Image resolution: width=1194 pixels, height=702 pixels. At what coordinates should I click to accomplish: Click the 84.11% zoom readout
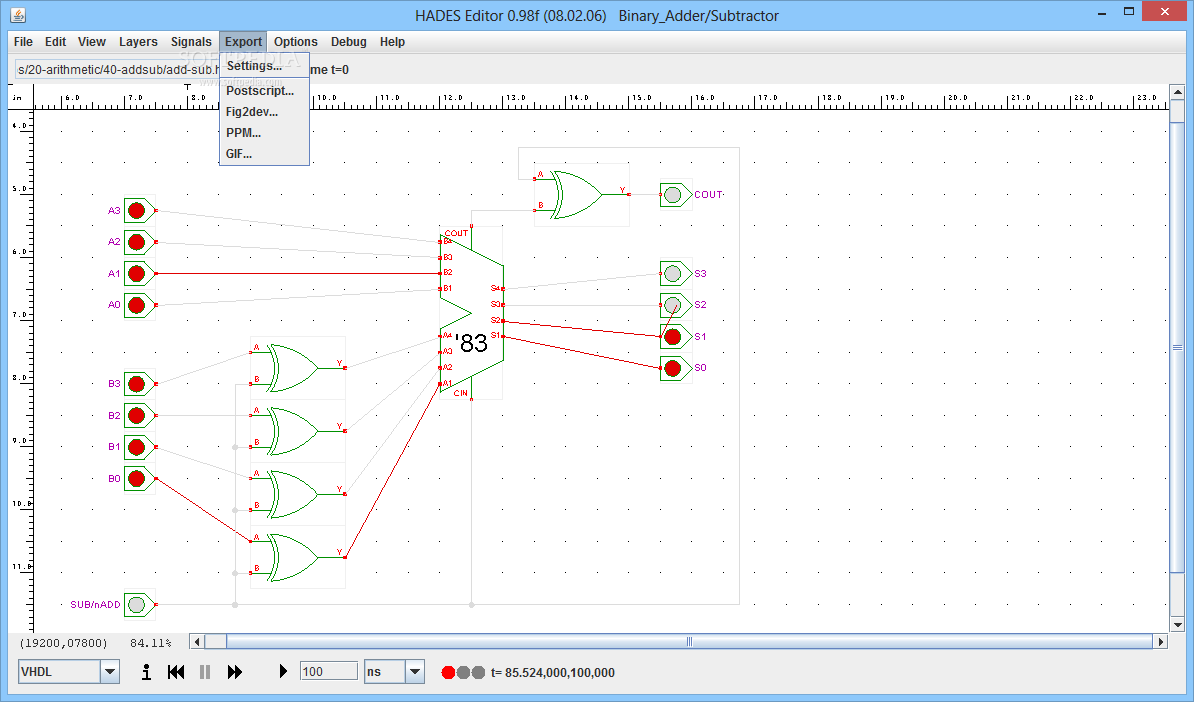pyautogui.click(x=151, y=643)
